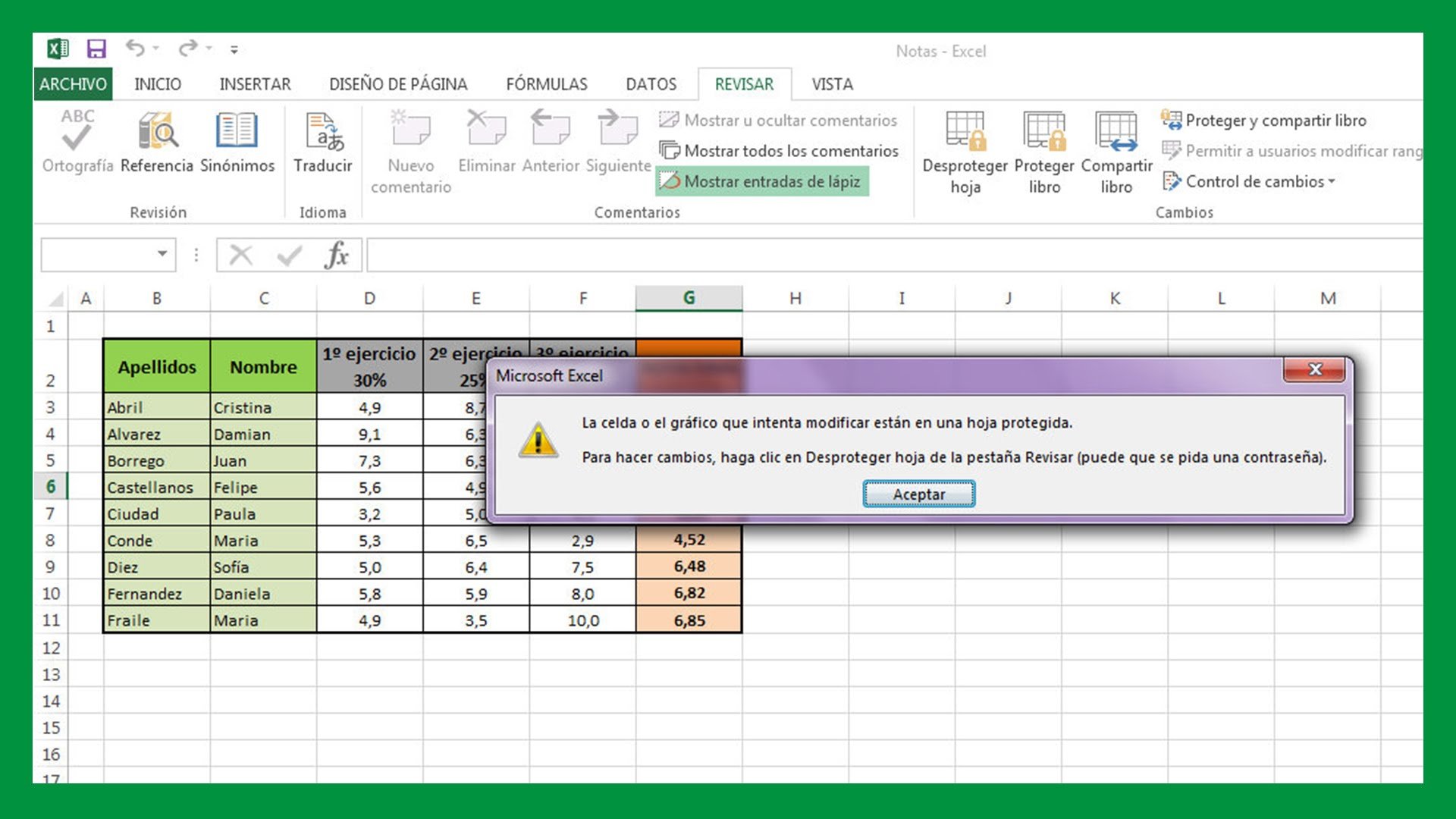Select the cell with value 9,1

(369, 434)
